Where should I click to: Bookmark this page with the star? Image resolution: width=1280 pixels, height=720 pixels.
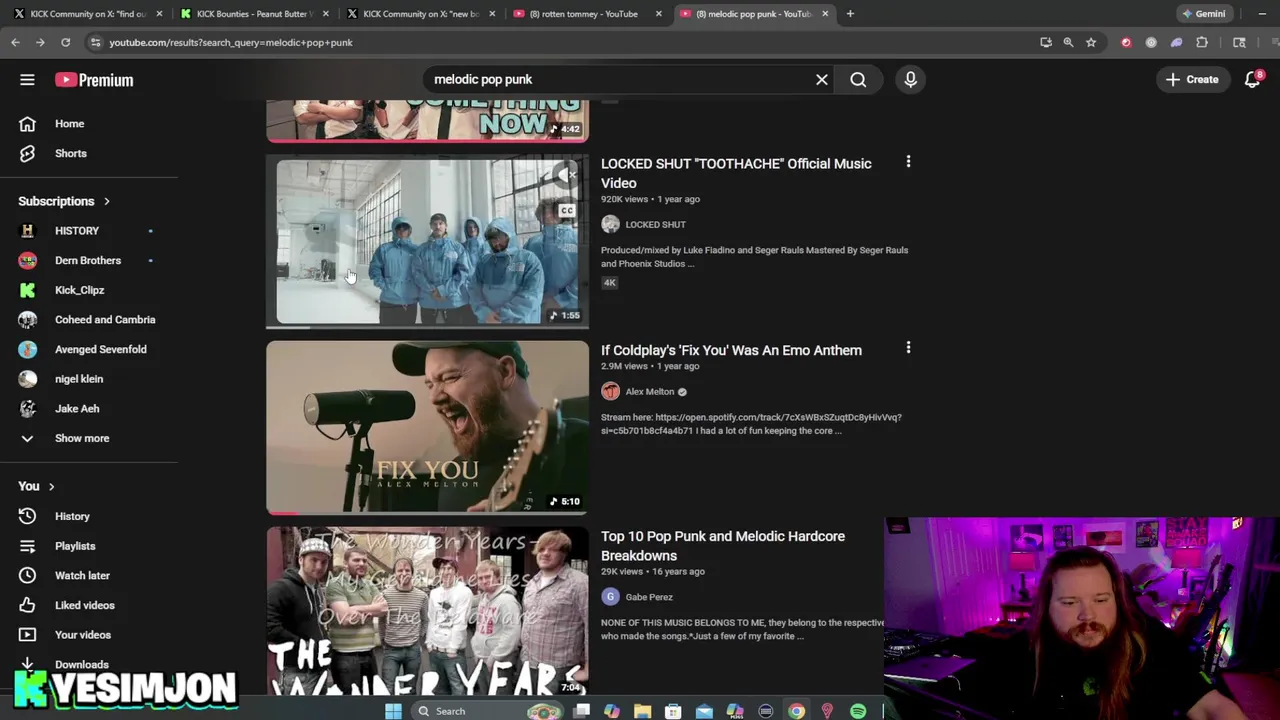pyautogui.click(x=1091, y=42)
